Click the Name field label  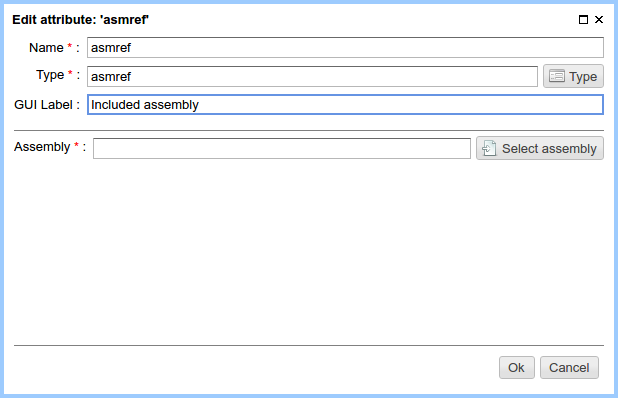[46, 48]
